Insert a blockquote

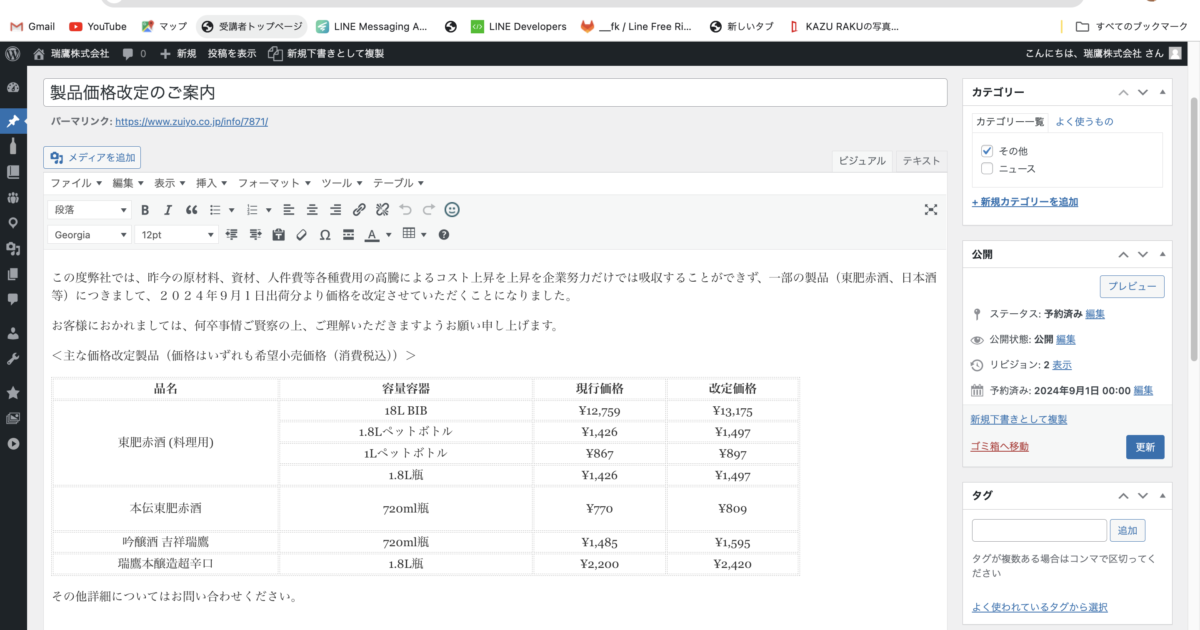pyautogui.click(x=191, y=210)
